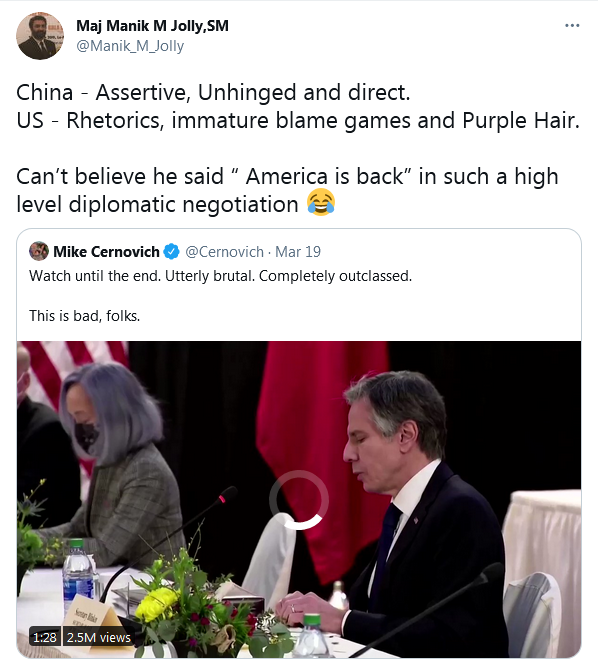Open the @Manik_M_Jolly handle link

[130, 46]
